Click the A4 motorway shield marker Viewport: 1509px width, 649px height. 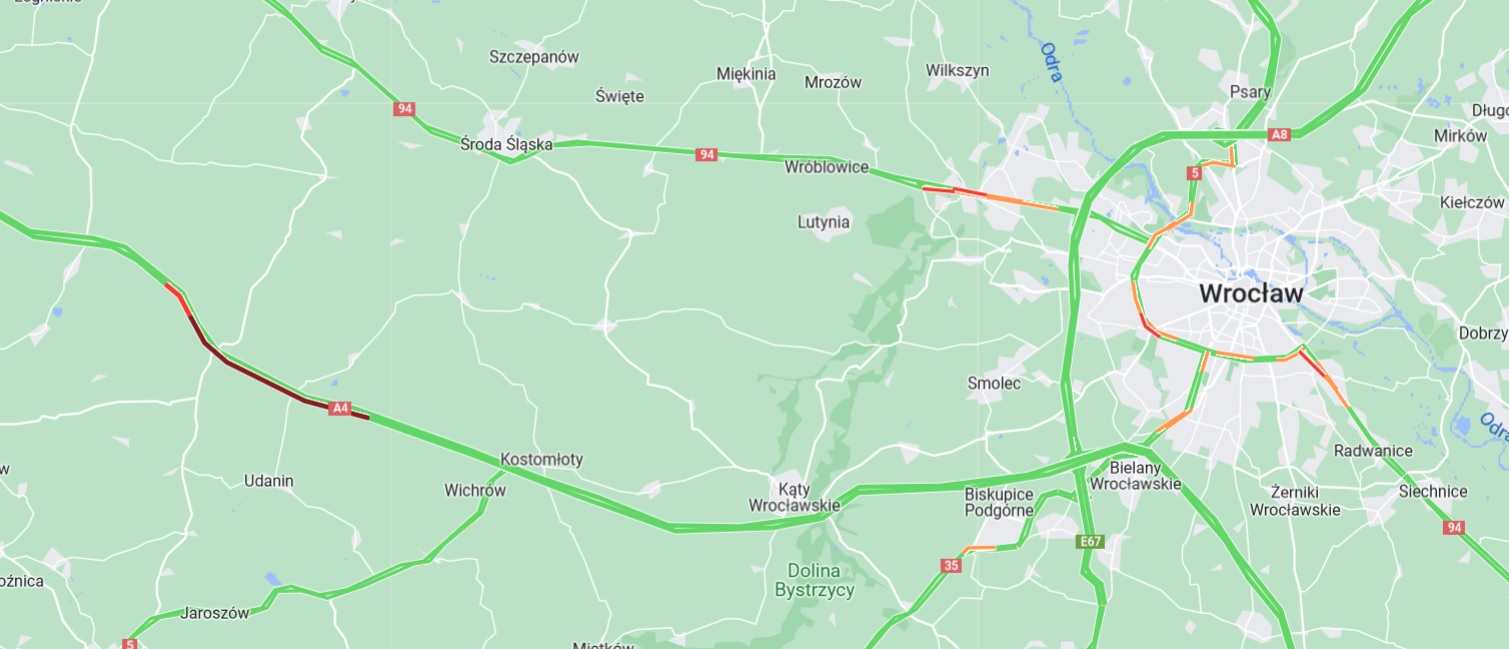coord(341,408)
